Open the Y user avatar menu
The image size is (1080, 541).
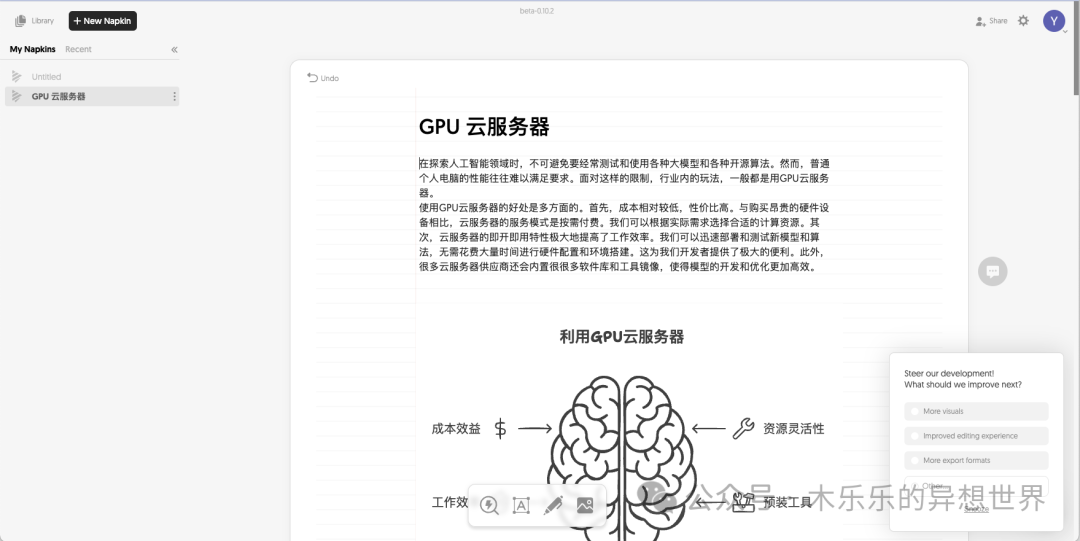click(x=1054, y=21)
